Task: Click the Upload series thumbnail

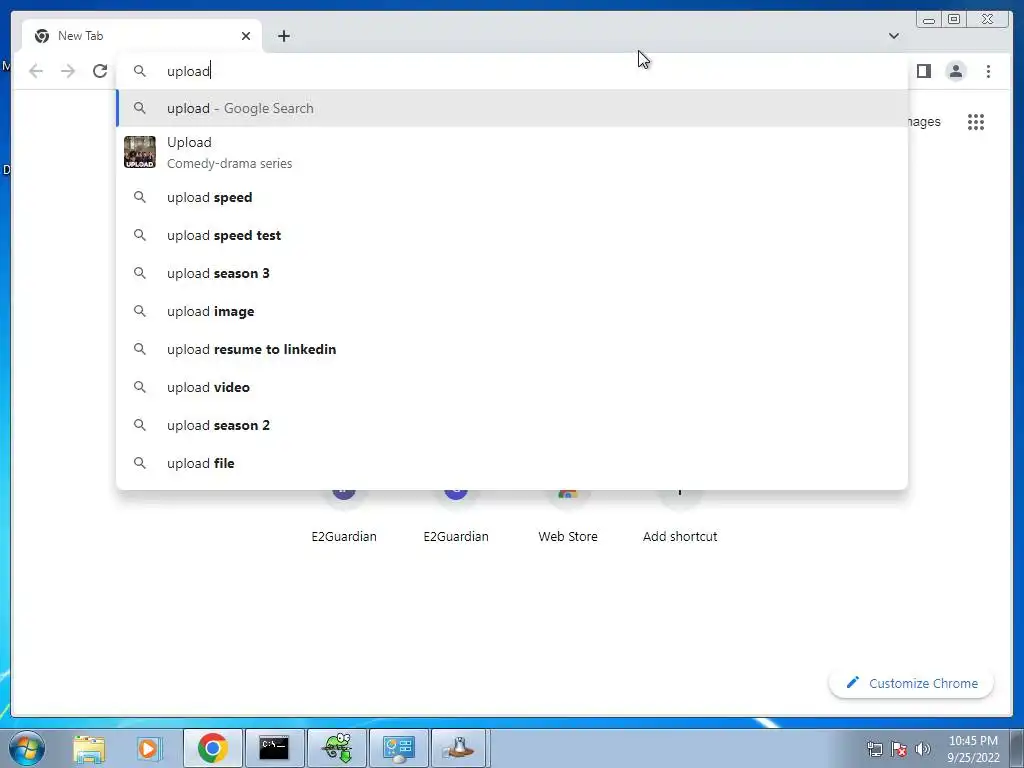Action: click(x=140, y=152)
